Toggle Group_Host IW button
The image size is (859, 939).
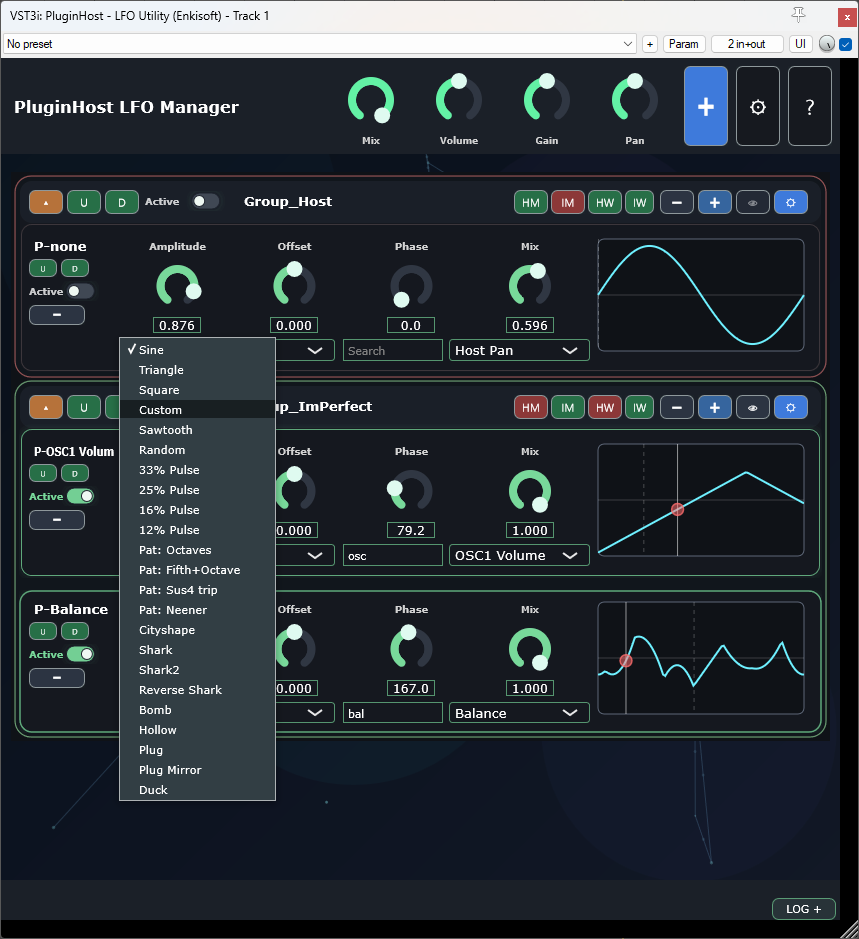click(x=640, y=202)
